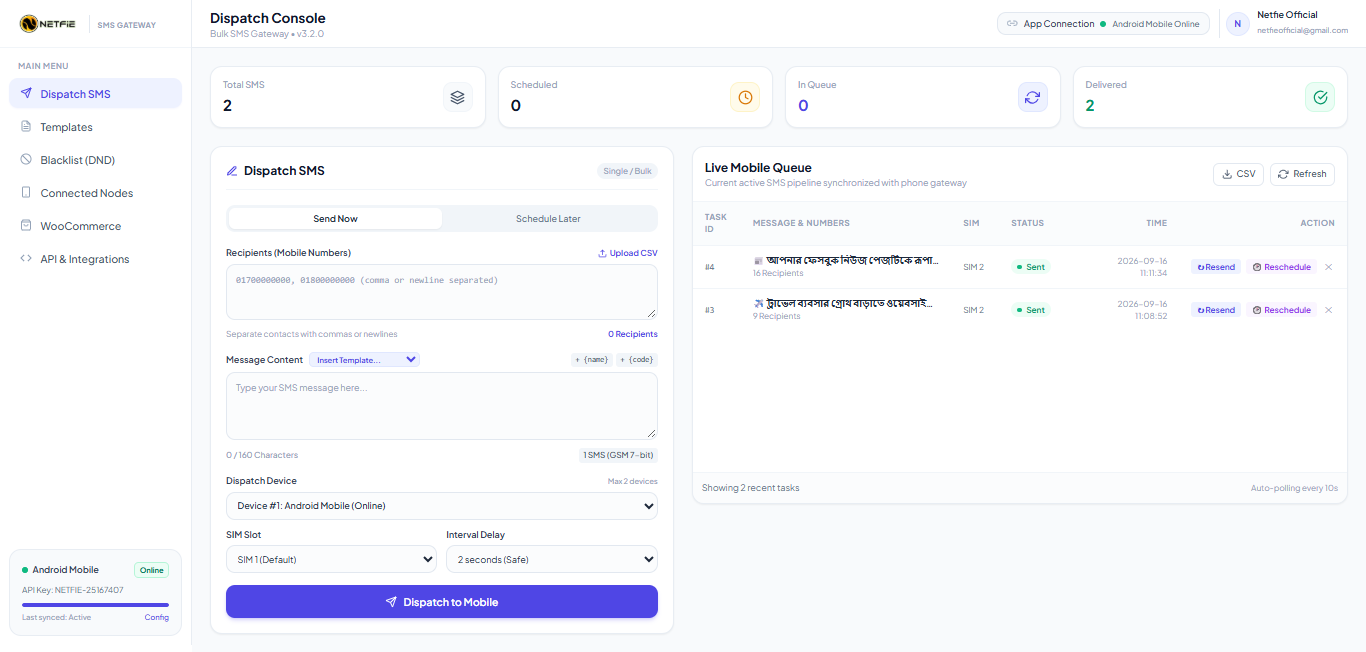Viewport: 1366px width, 652px height.
Task: Resend task #3
Action: pos(1216,310)
